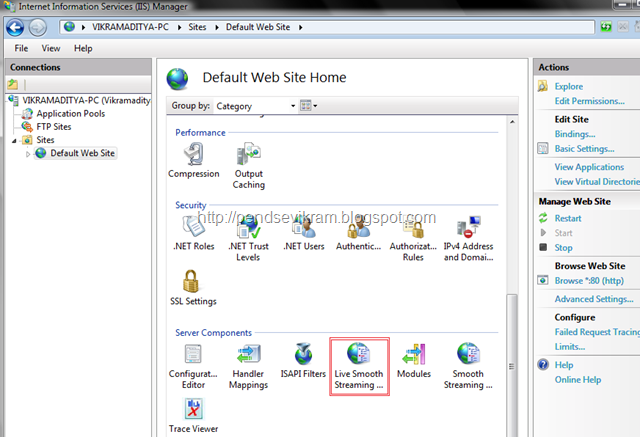
Task: Click the Basic Settings icon in Actions
Action: pos(543,148)
